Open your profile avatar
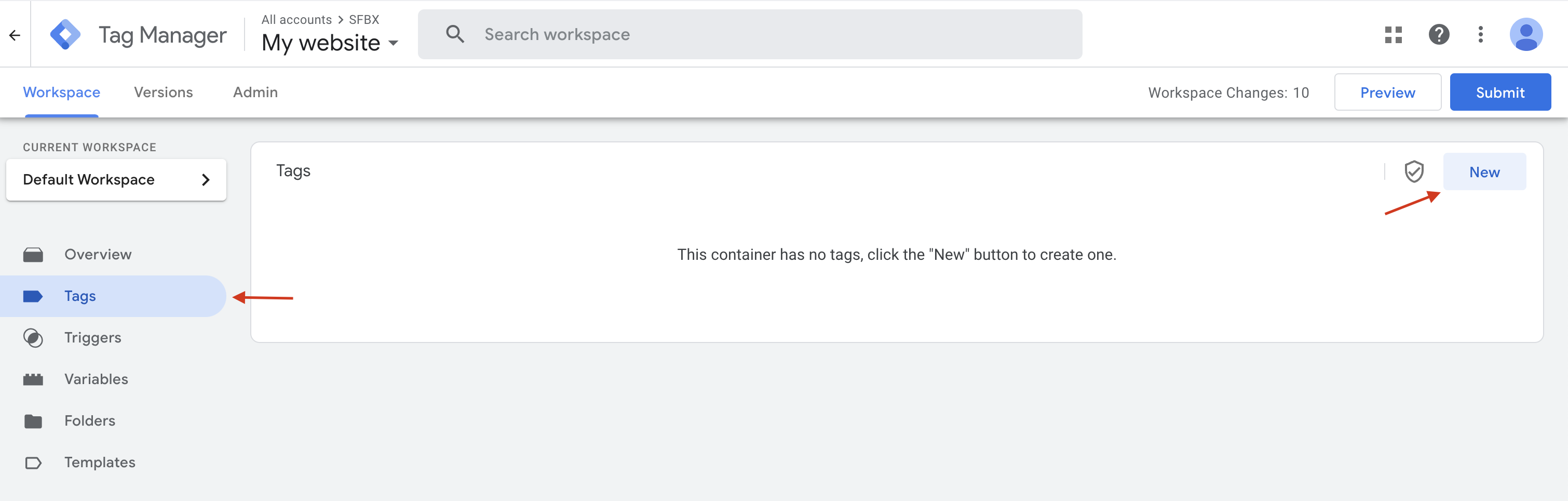Image resolution: width=1568 pixels, height=501 pixels. (x=1527, y=35)
